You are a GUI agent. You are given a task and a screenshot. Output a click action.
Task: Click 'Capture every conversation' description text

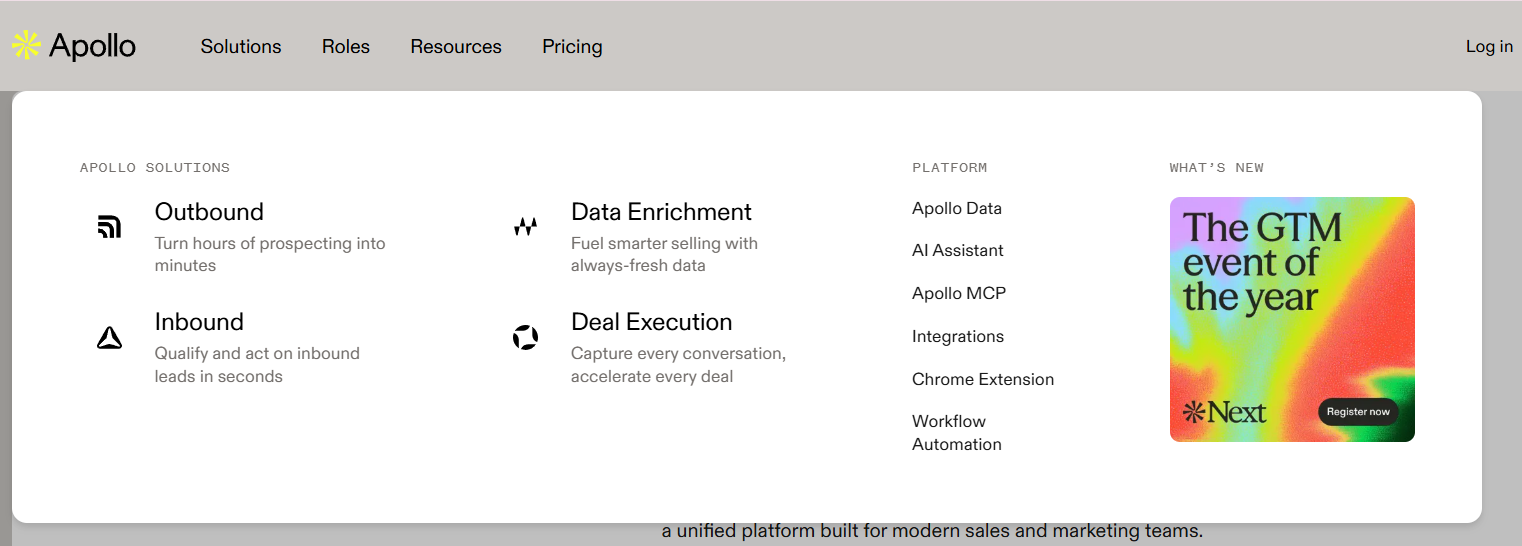[x=678, y=365]
